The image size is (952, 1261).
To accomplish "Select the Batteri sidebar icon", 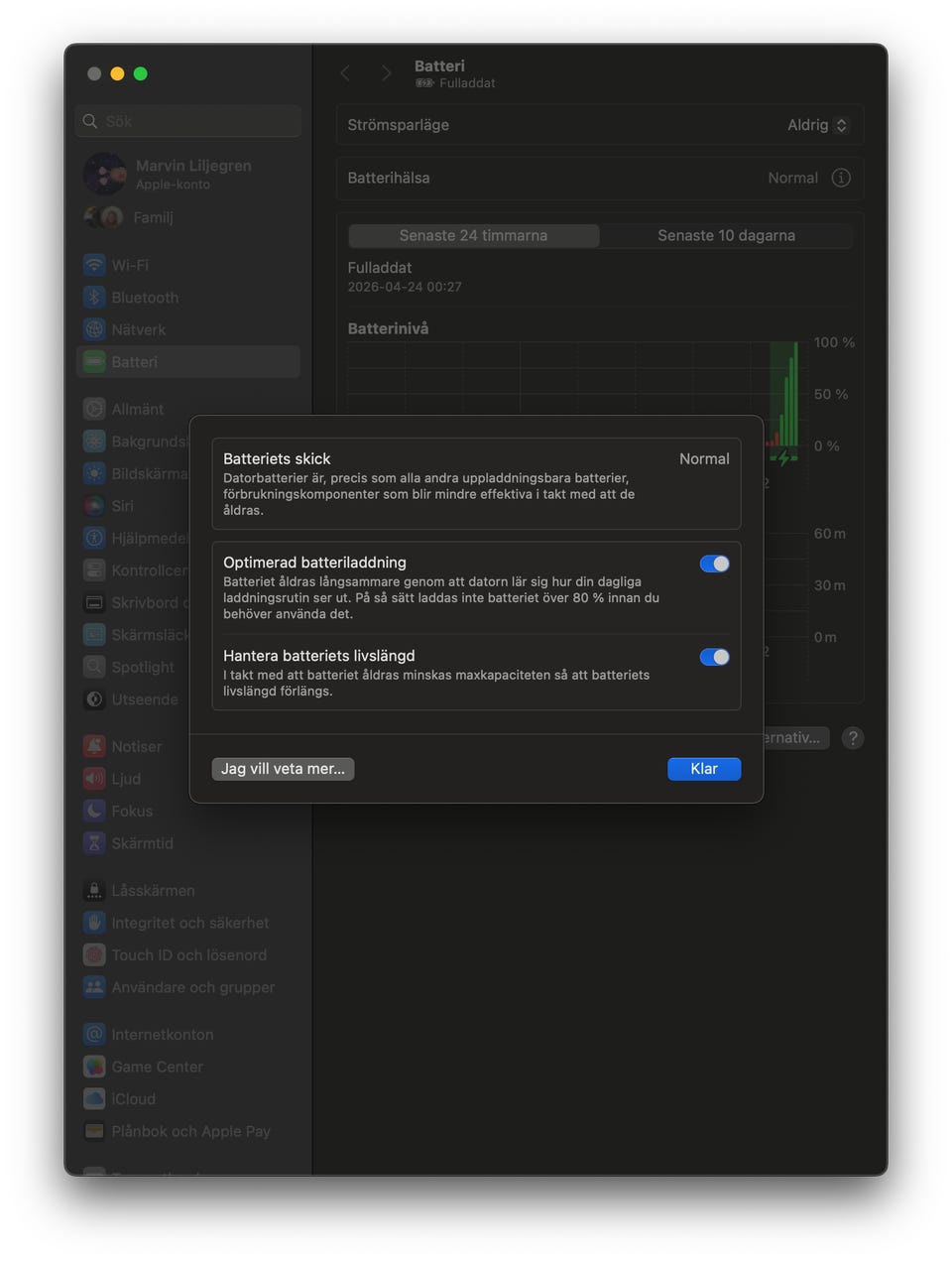I will pyautogui.click(x=94, y=362).
